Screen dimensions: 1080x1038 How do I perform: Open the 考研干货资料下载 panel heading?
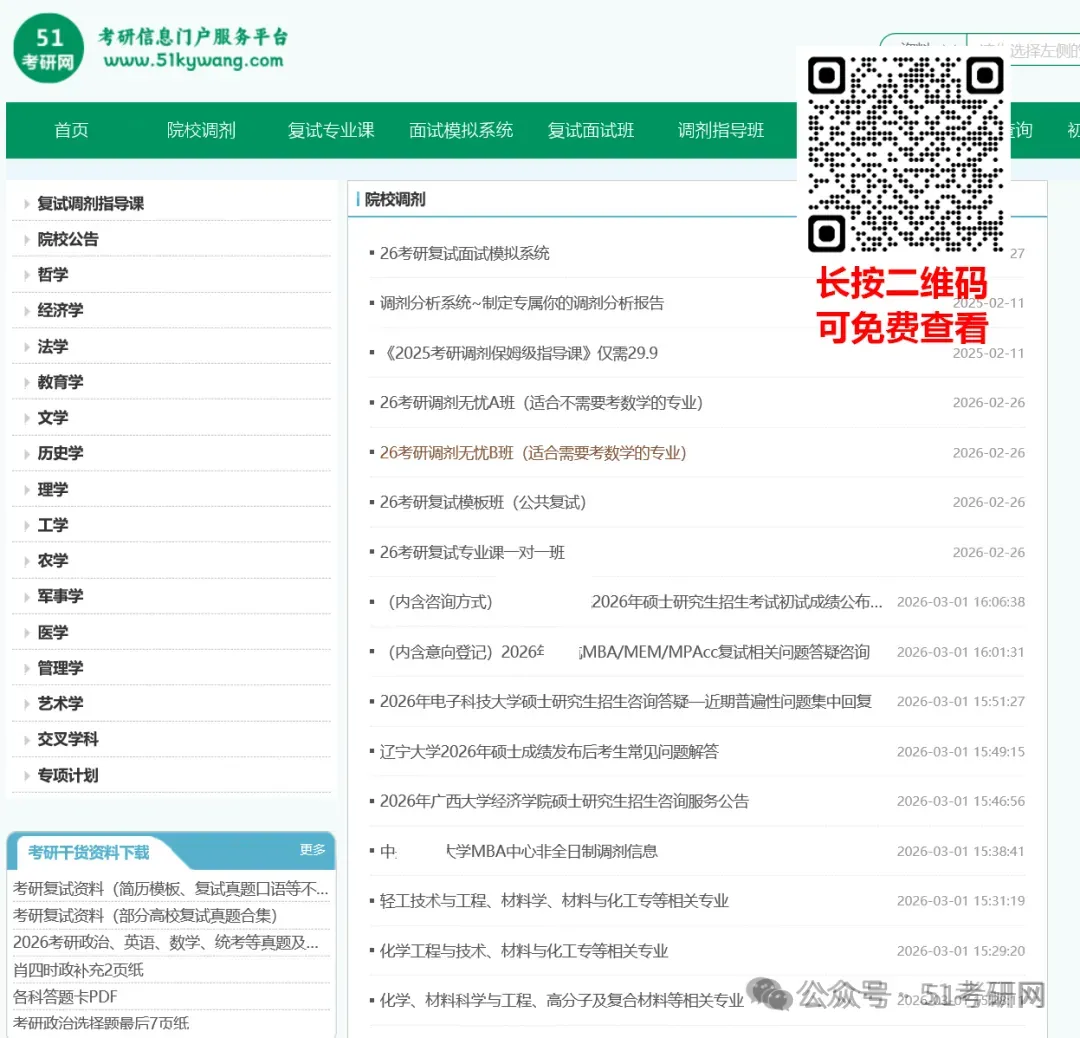point(88,853)
